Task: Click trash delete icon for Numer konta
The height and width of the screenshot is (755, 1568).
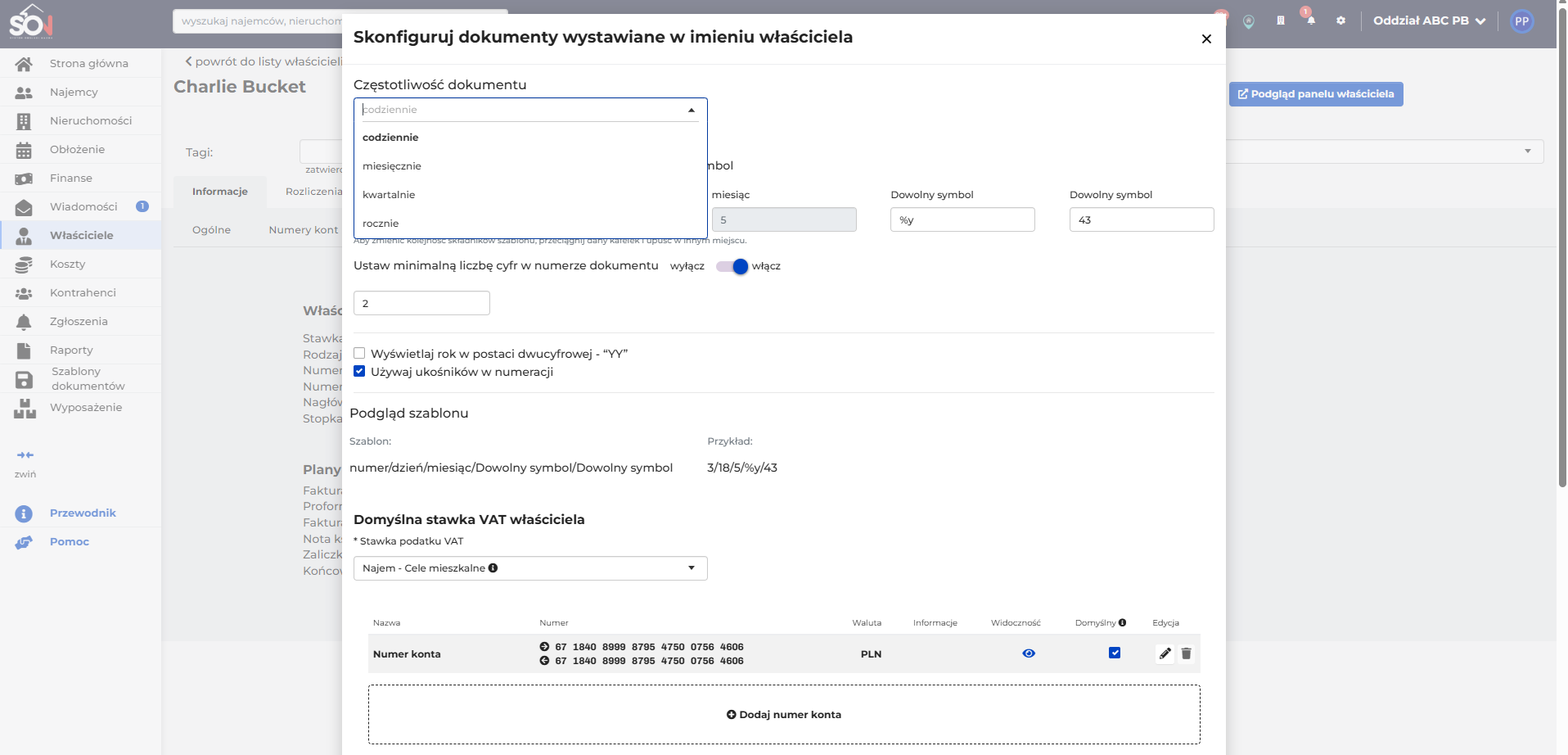Action: 1187,653
